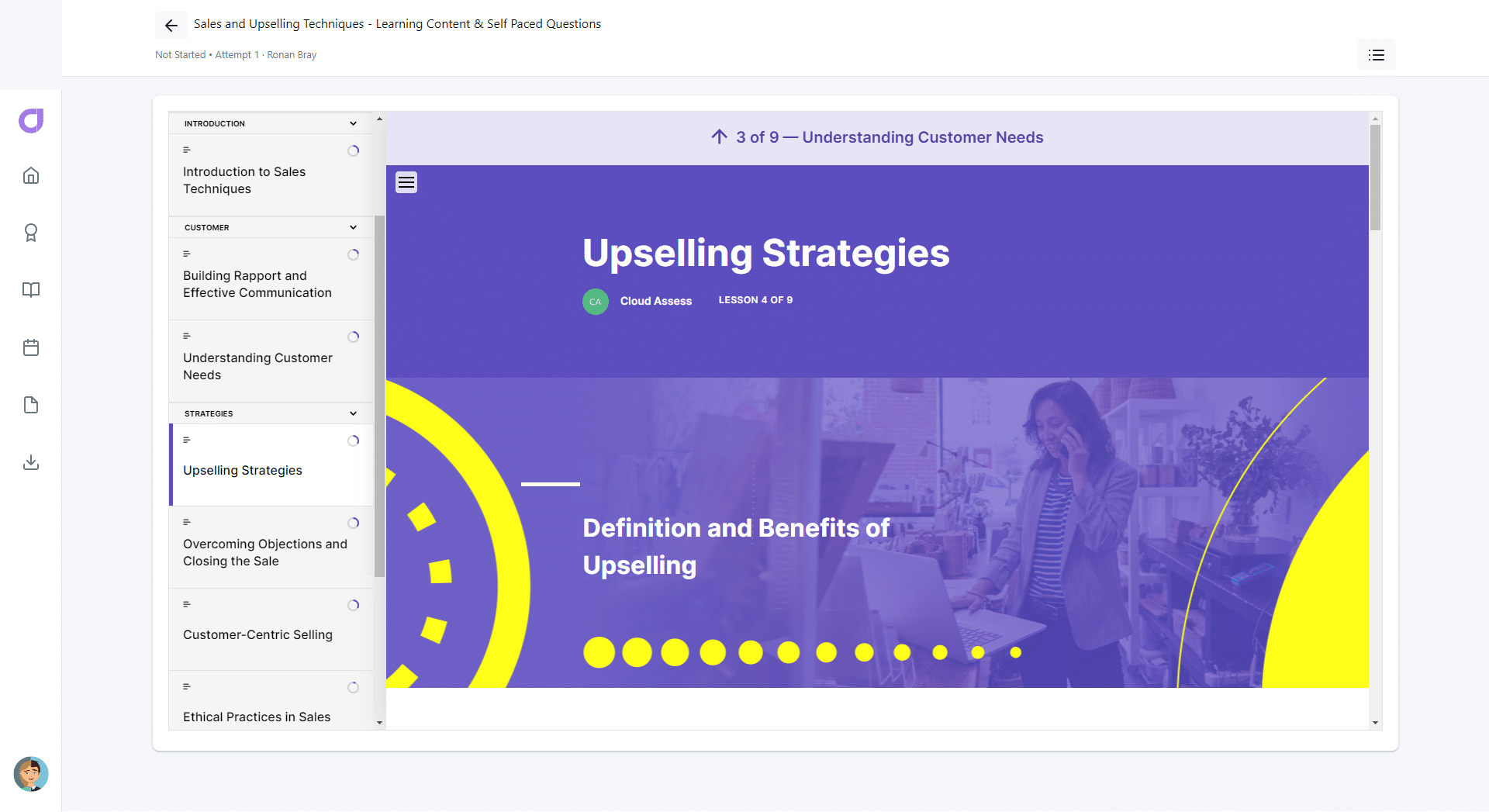The height and width of the screenshot is (812, 1489).
Task: Click the 'LESSON 4 OF 9' label
Action: point(755,300)
